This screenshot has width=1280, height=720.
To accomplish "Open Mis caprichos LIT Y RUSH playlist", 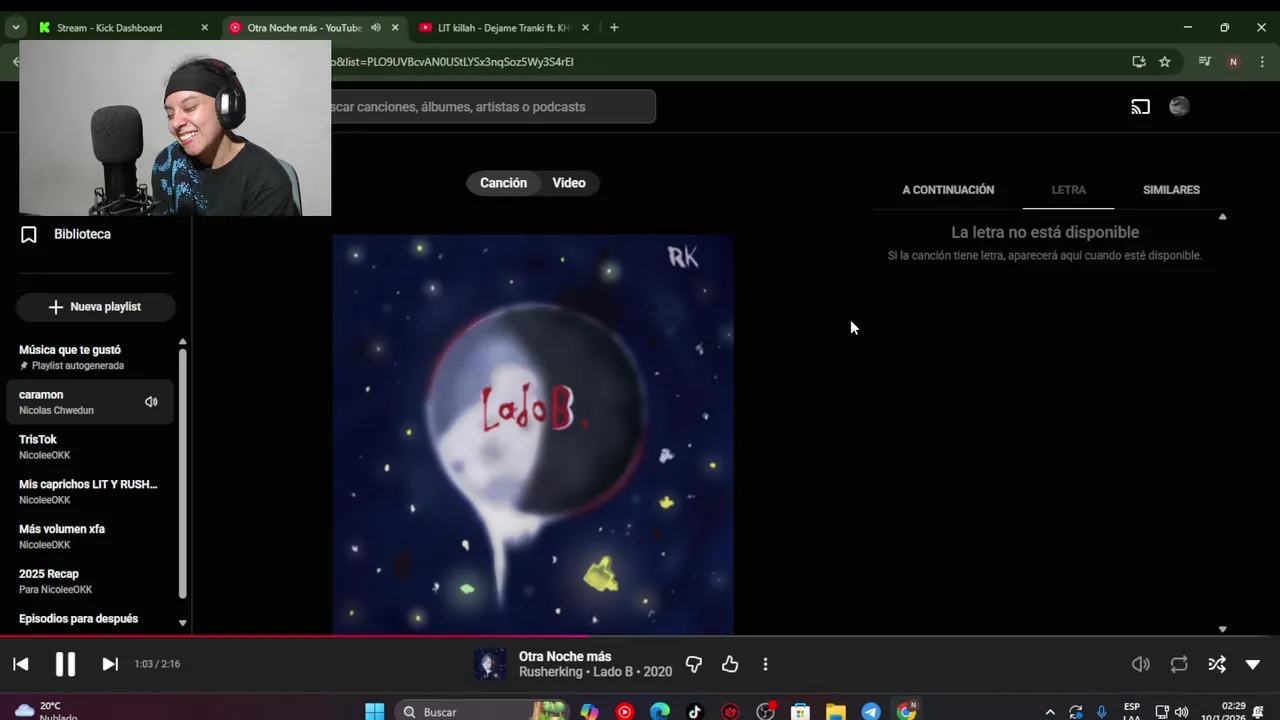I will click(x=90, y=491).
